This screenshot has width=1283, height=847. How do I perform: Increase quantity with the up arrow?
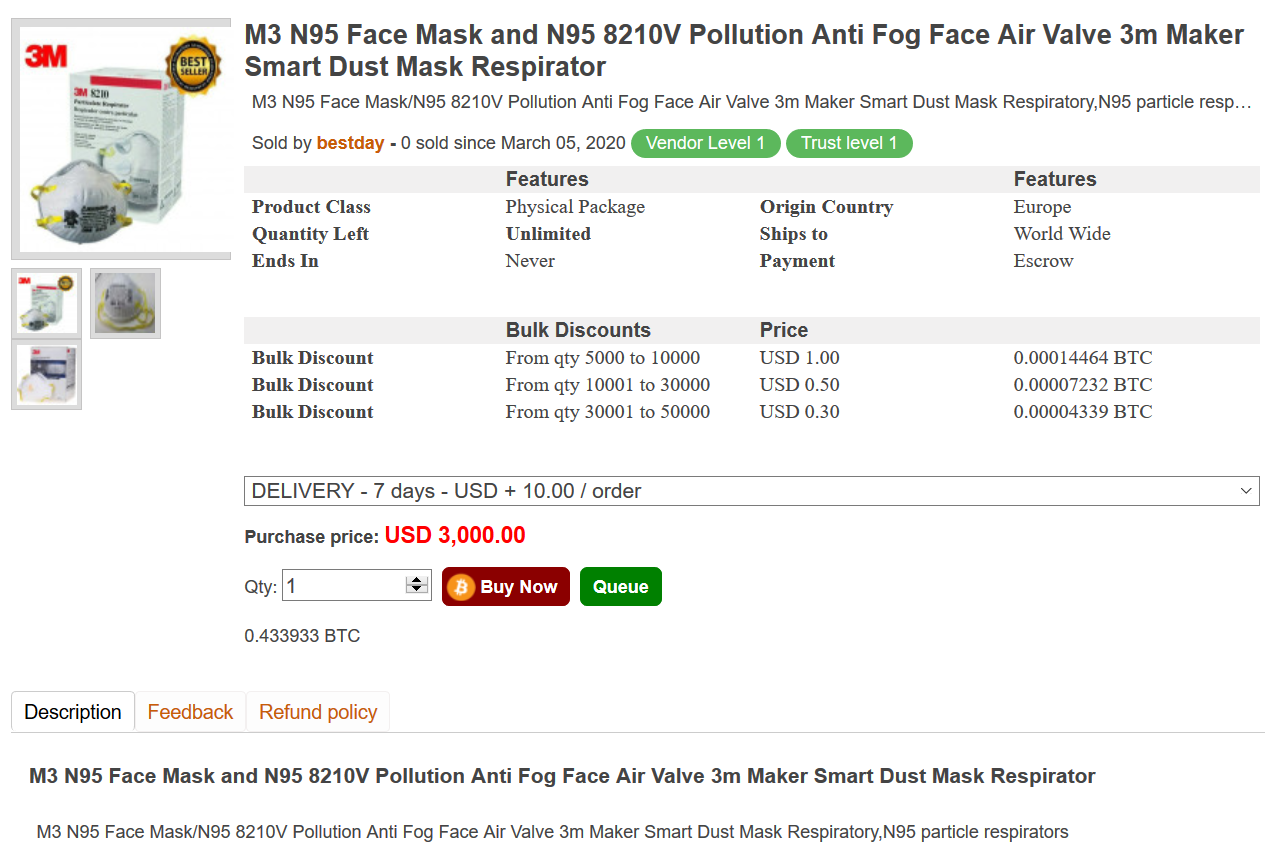point(417,580)
